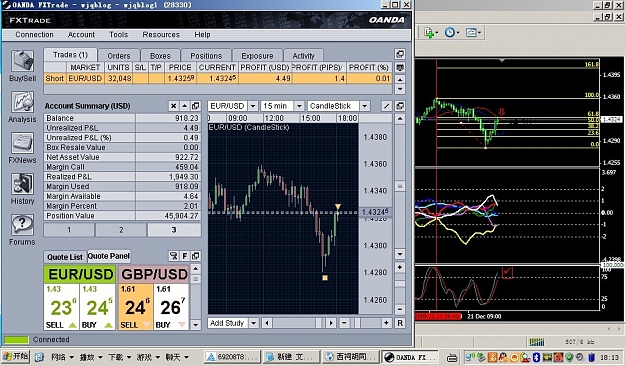Image resolution: width=625 pixels, height=366 pixels.
Task: Switch to the Exposure tab
Action: (x=257, y=56)
